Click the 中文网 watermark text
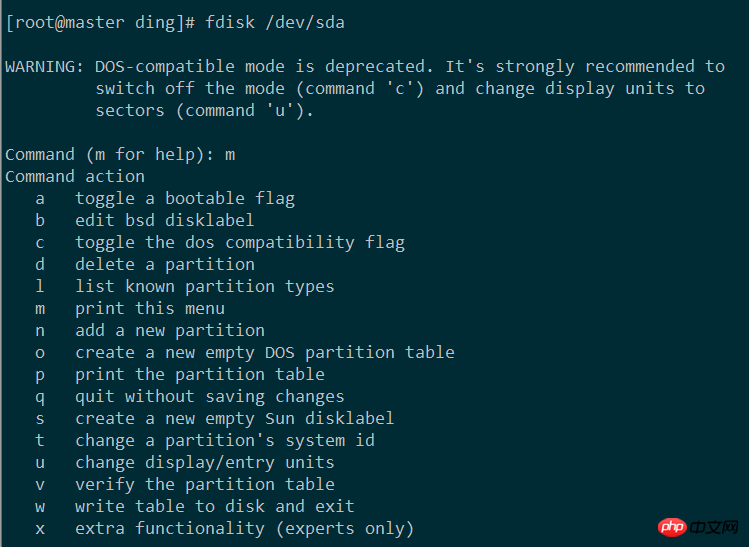Screen dimensions: 749x547 click(714, 526)
